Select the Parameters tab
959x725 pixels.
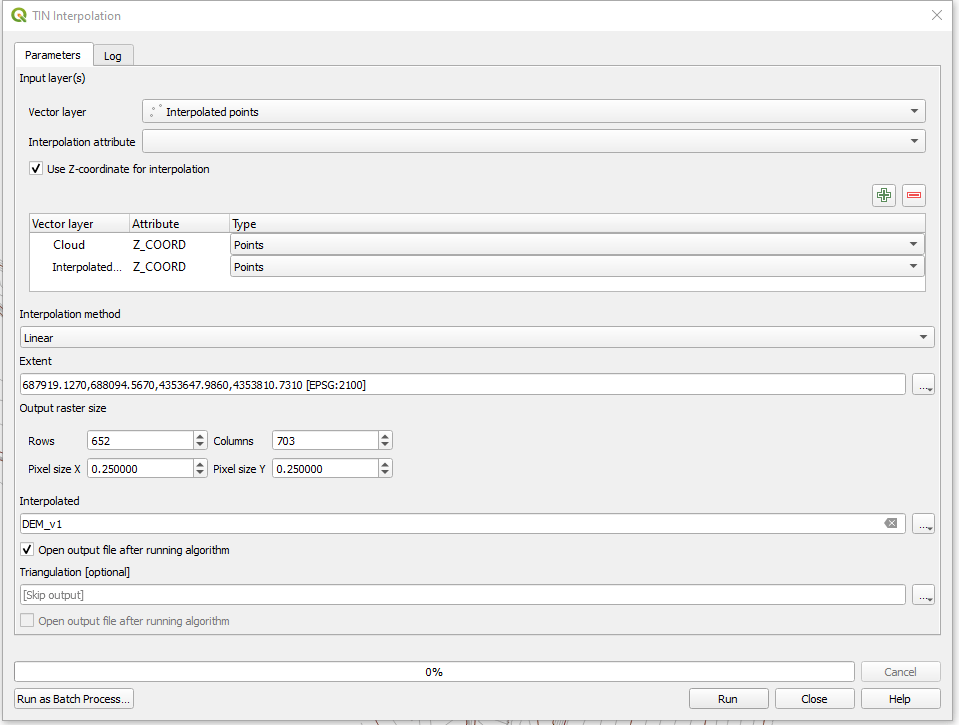(x=53, y=55)
